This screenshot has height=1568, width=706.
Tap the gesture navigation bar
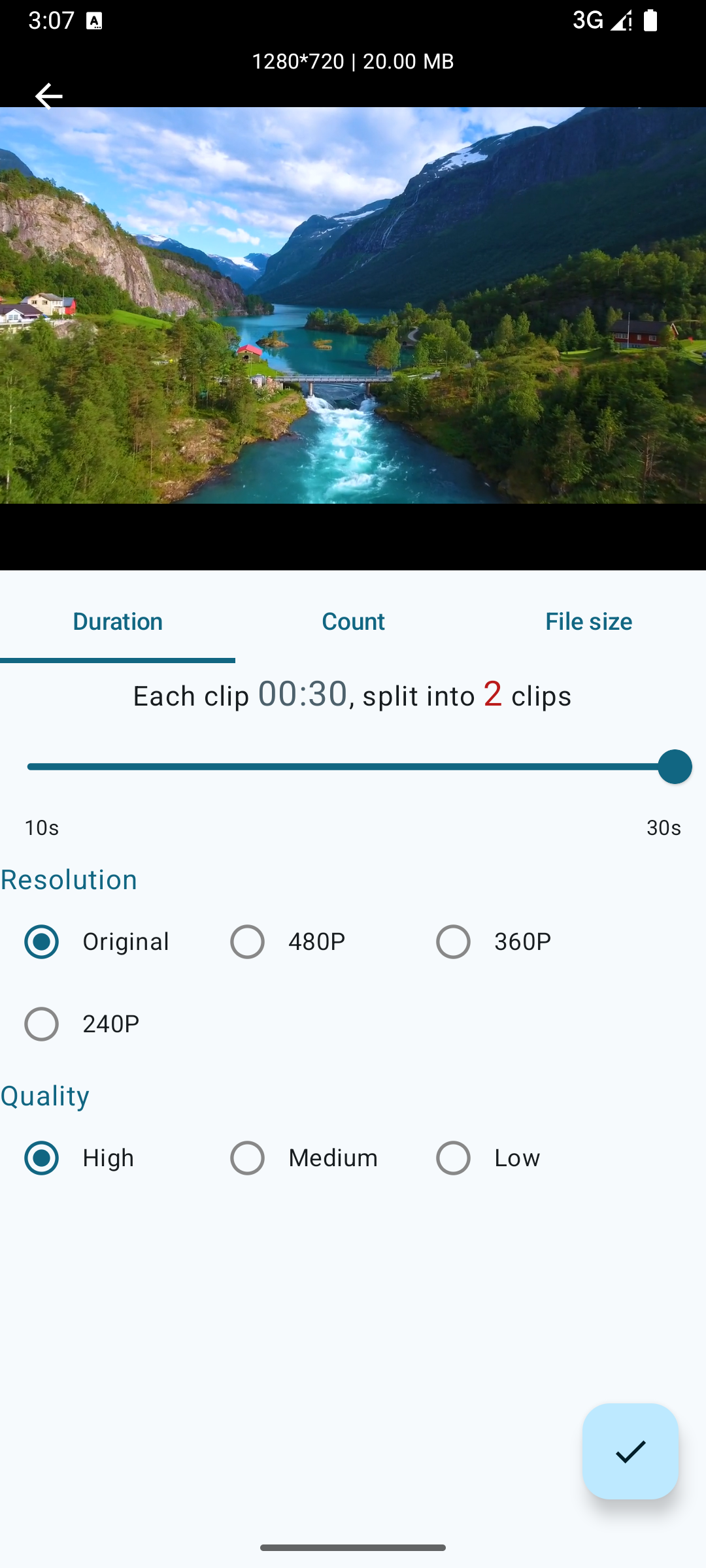[x=353, y=1547]
